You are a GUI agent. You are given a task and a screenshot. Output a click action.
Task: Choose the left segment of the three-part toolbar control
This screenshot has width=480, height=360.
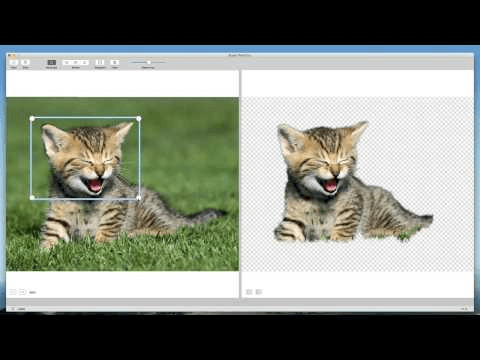click(67, 62)
